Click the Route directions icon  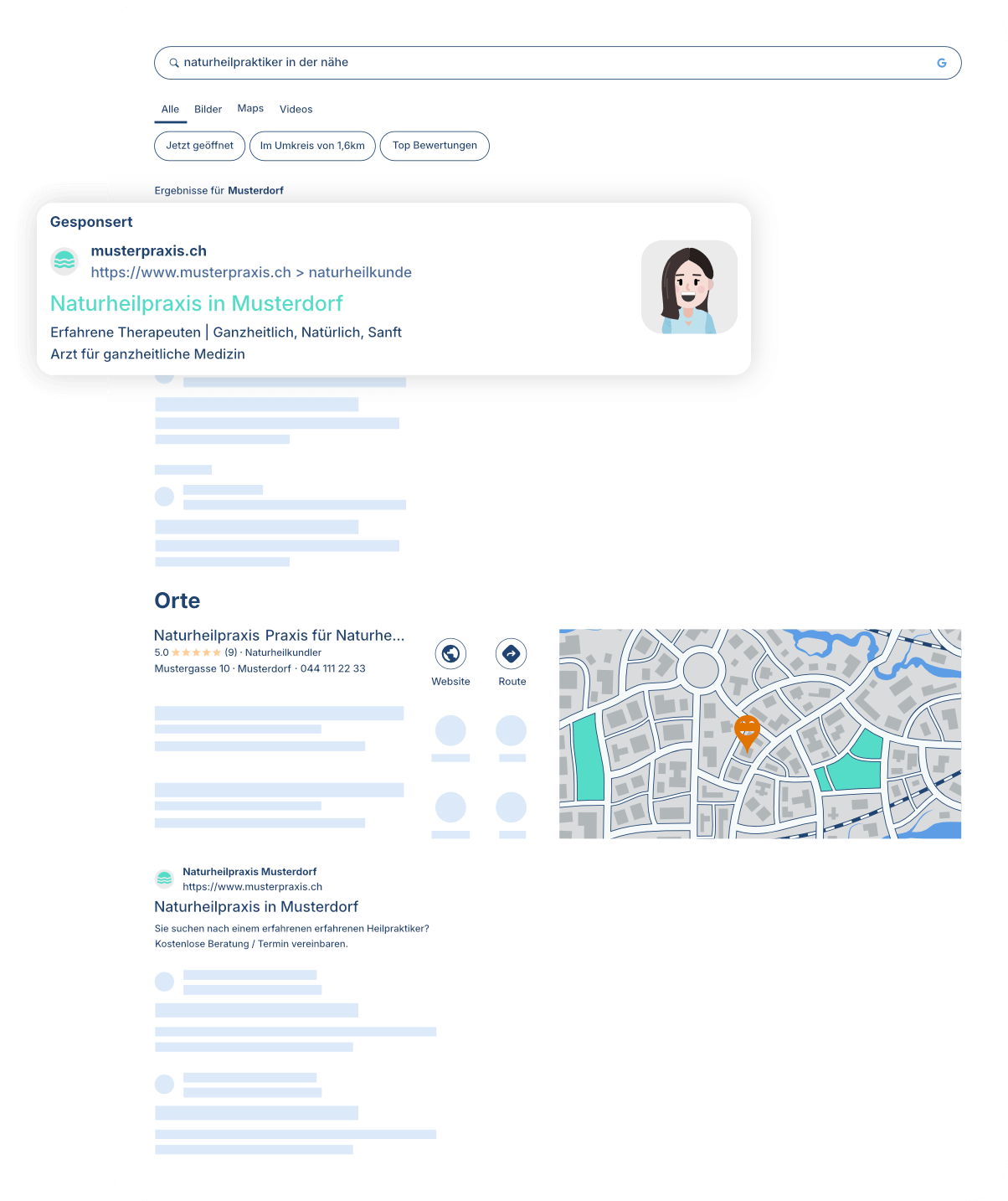[x=511, y=654]
